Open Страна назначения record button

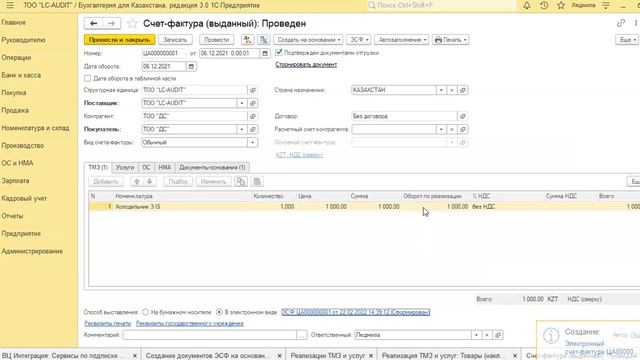click(462, 90)
